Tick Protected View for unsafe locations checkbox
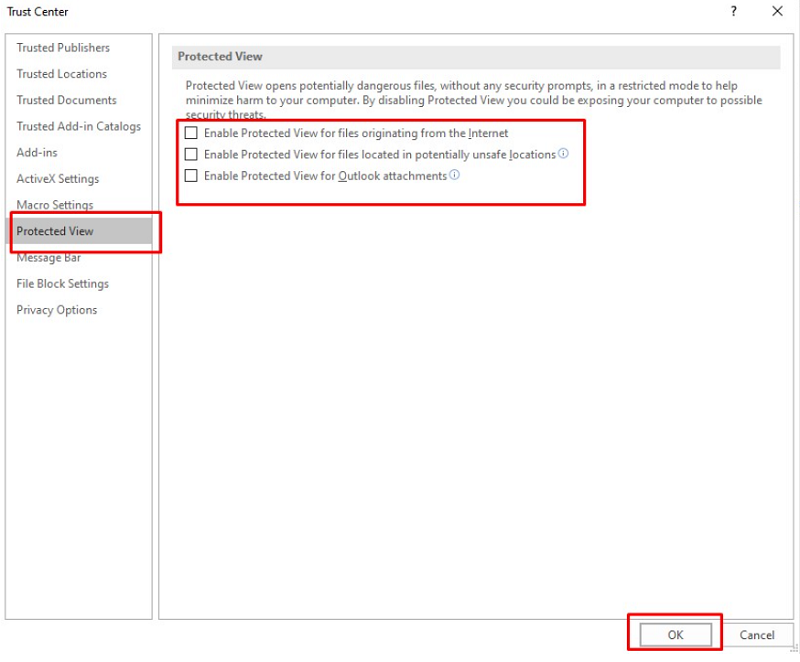Image resolution: width=800 pixels, height=662 pixels. (x=191, y=155)
